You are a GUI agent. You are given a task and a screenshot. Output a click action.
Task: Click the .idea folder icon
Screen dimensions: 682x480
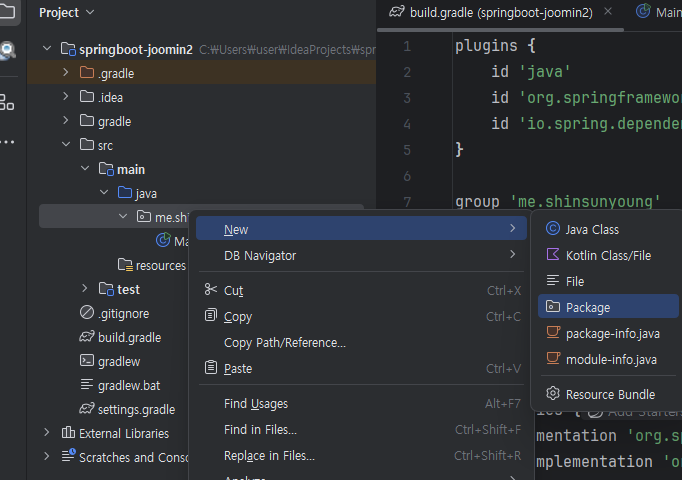point(87,96)
